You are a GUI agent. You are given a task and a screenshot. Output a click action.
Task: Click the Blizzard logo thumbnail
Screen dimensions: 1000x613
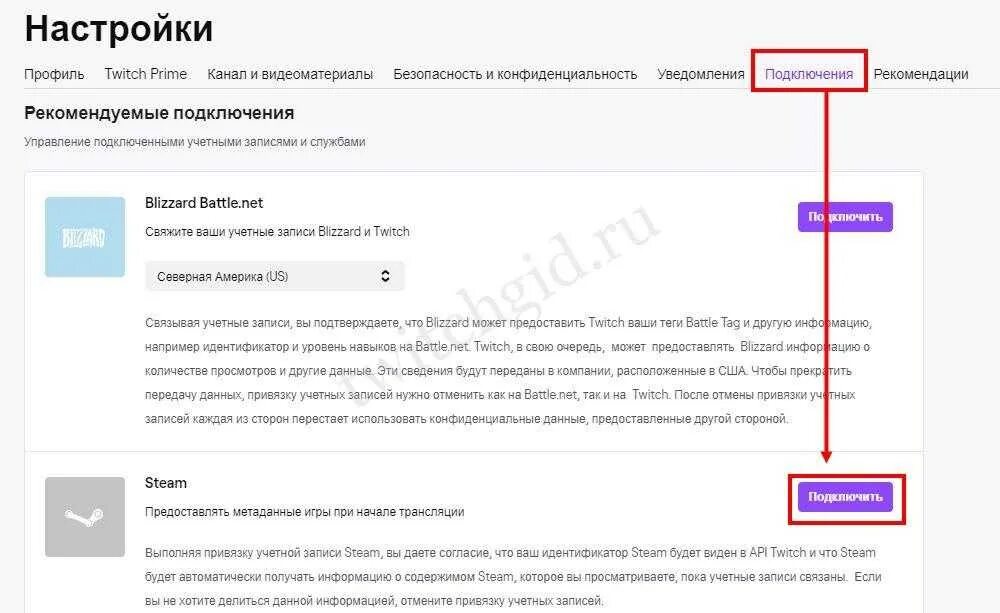85,237
